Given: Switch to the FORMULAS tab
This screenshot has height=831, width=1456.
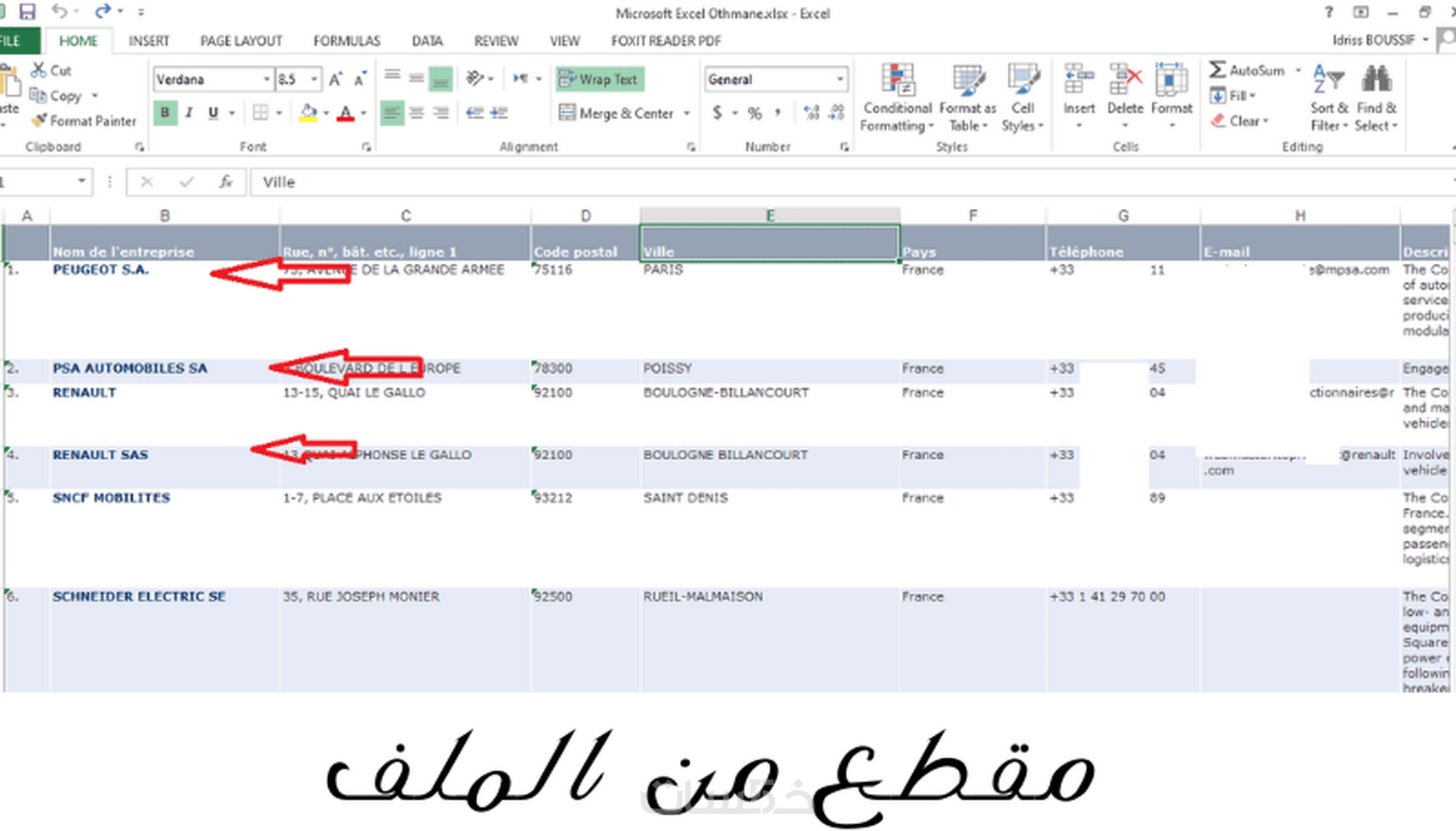Looking at the screenshot, I should tap(347, 41).
